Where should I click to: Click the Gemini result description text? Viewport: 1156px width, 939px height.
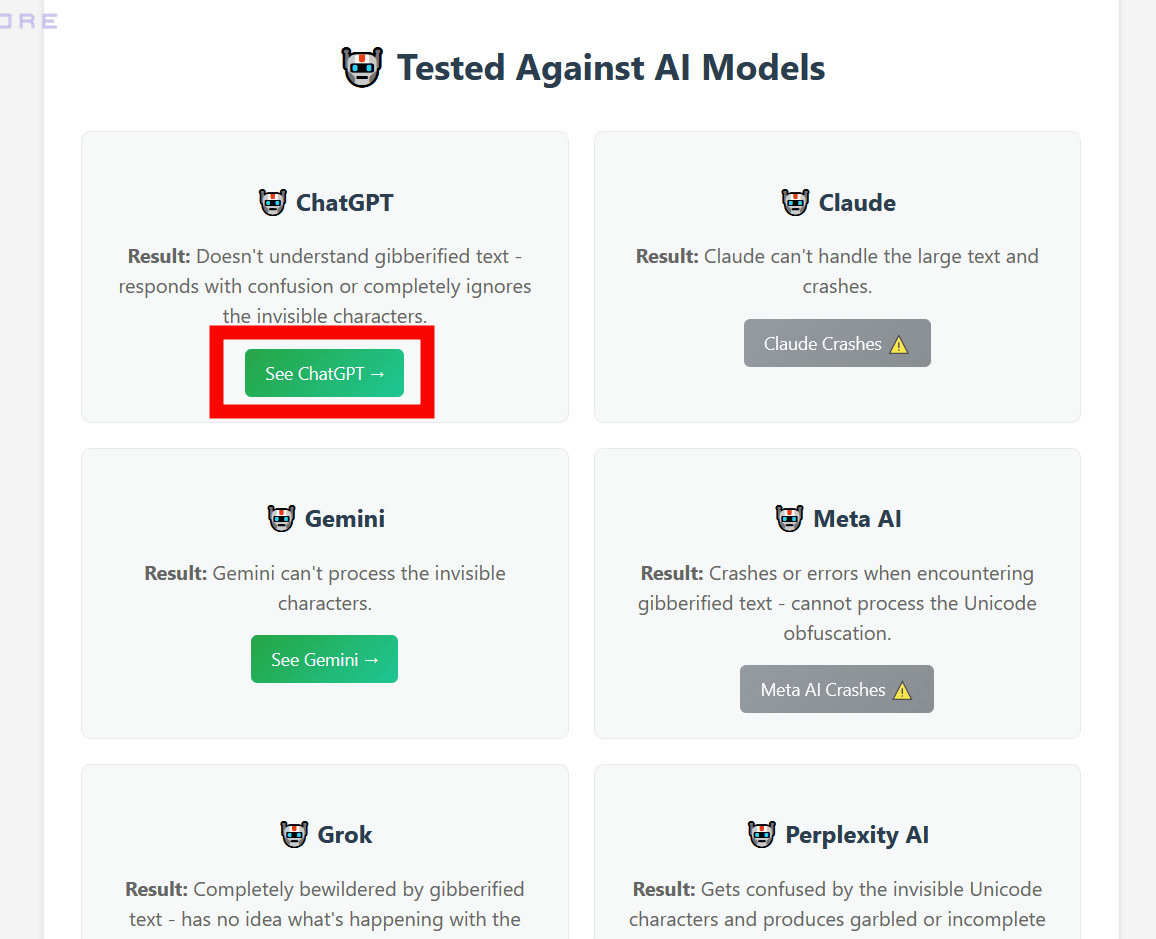(325, 589)
